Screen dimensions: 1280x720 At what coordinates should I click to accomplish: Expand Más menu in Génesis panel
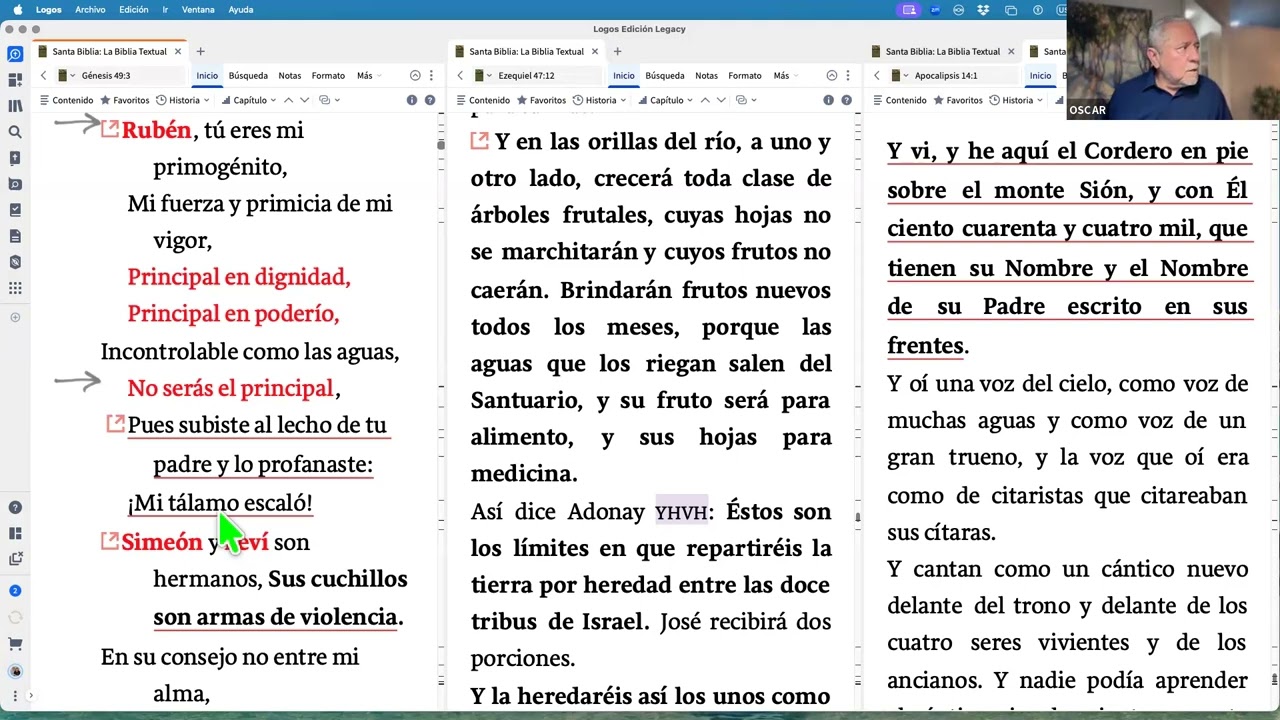pyautogui.click(x=369, y=75)
